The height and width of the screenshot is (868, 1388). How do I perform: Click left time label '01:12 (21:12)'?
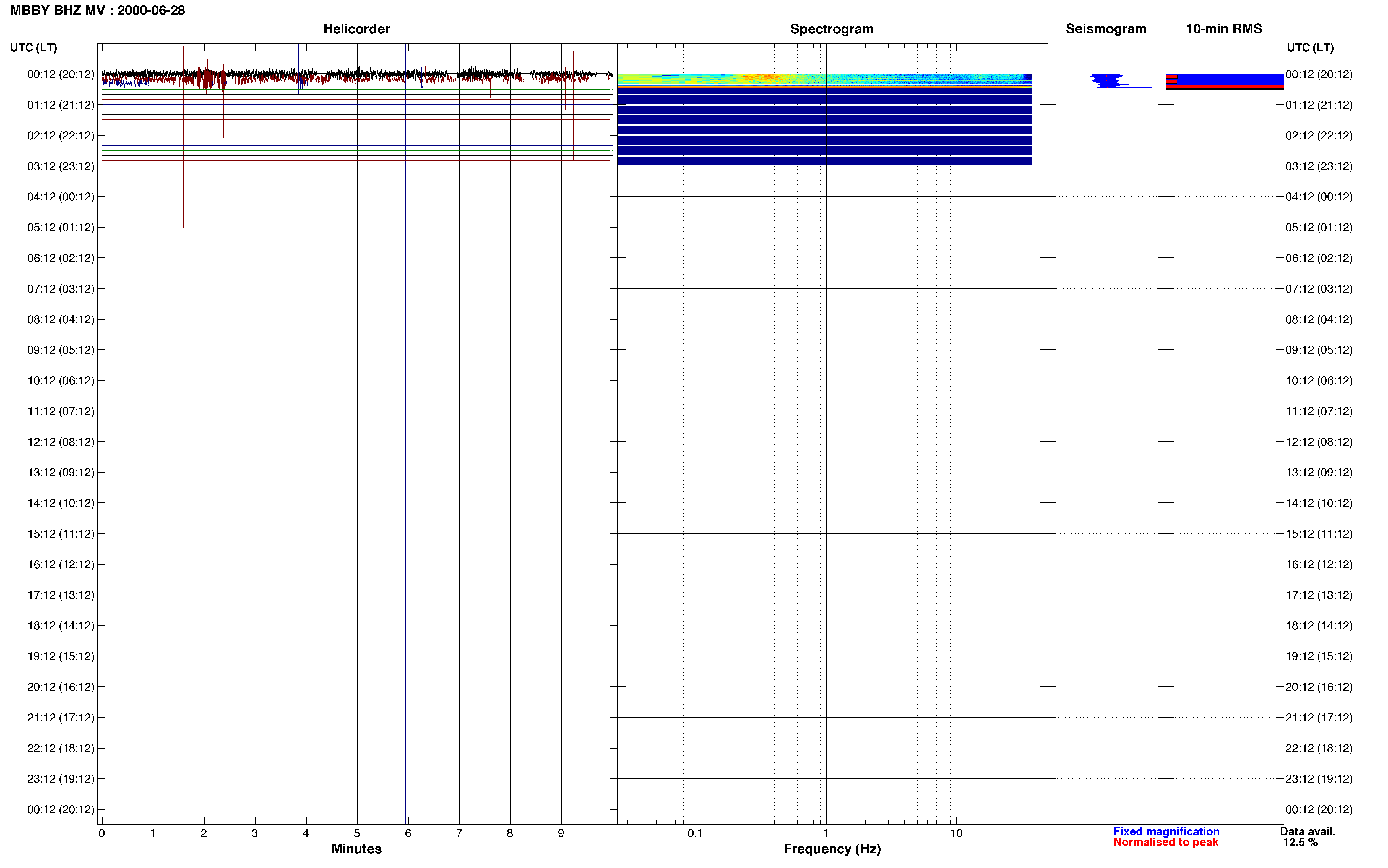click(60, 105)
